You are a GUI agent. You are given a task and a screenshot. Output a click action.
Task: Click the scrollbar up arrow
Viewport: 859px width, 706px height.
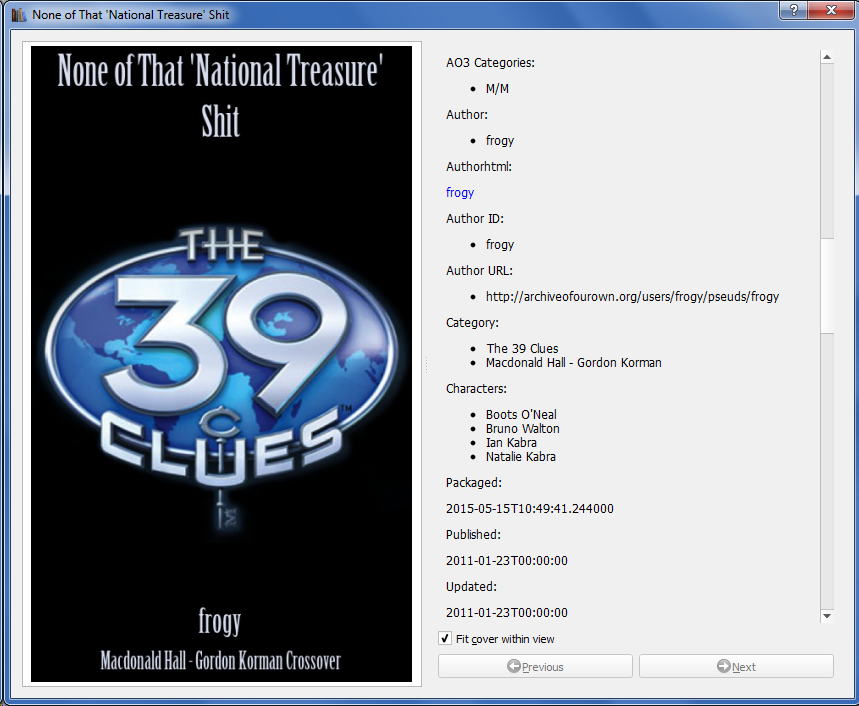(x=827, y=56)
